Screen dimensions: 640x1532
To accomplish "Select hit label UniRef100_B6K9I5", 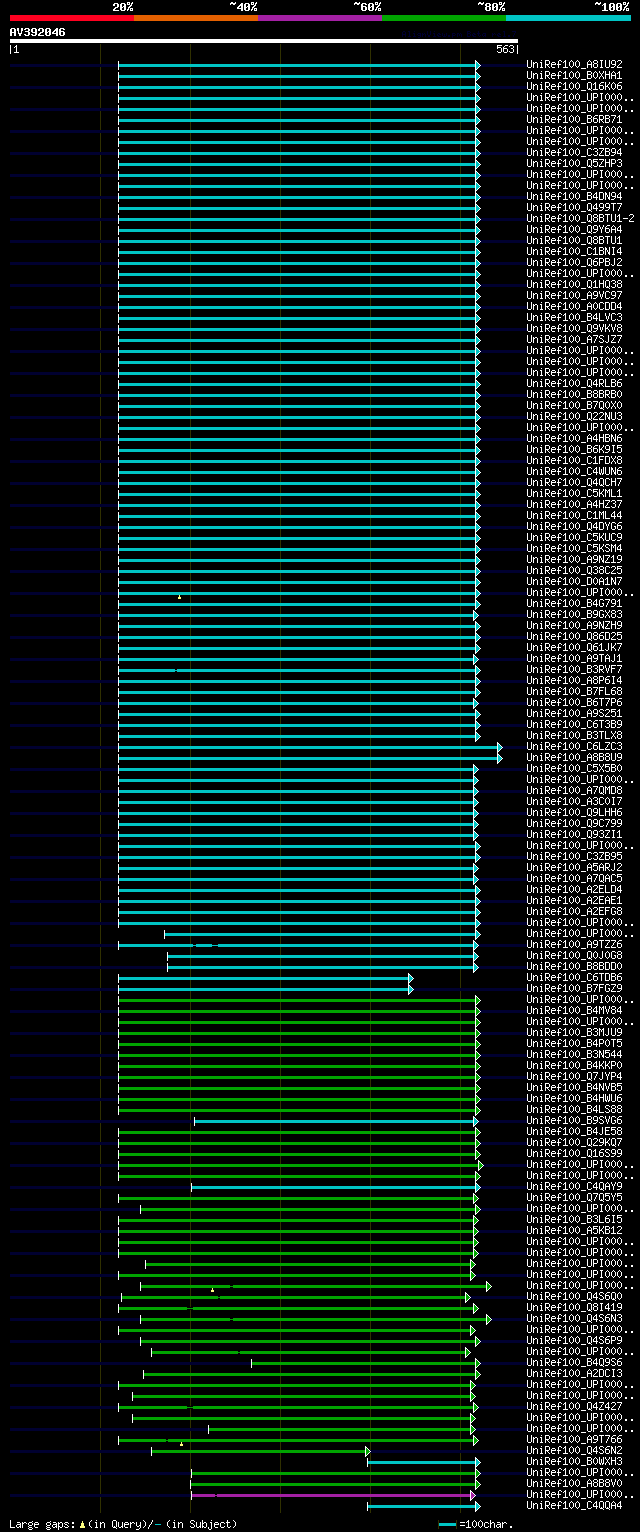I will tap(574, 449).
